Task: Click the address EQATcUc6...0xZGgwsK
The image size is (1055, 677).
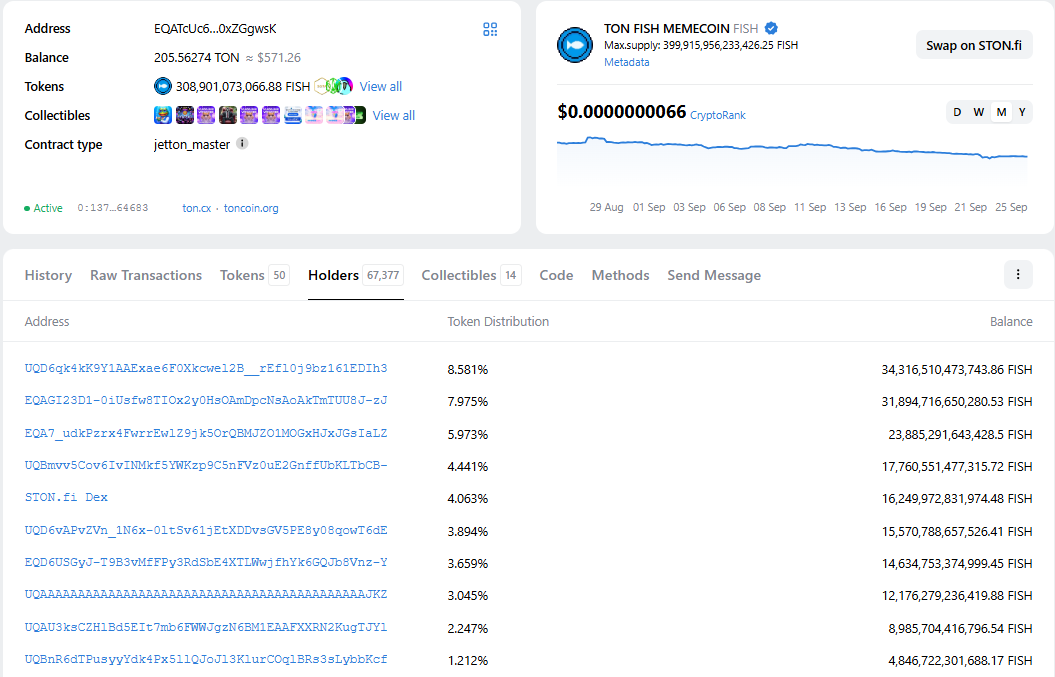Action: click(215, 29)
